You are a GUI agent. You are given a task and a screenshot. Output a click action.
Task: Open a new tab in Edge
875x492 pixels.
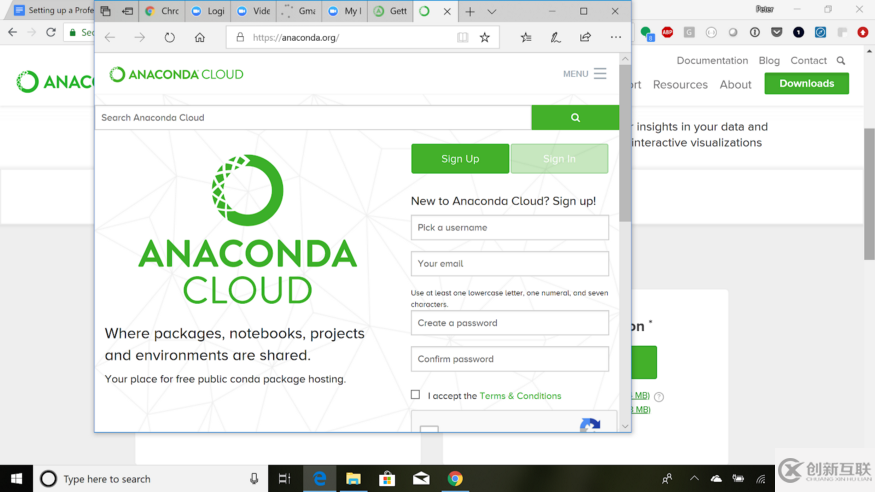coord(470,11)
